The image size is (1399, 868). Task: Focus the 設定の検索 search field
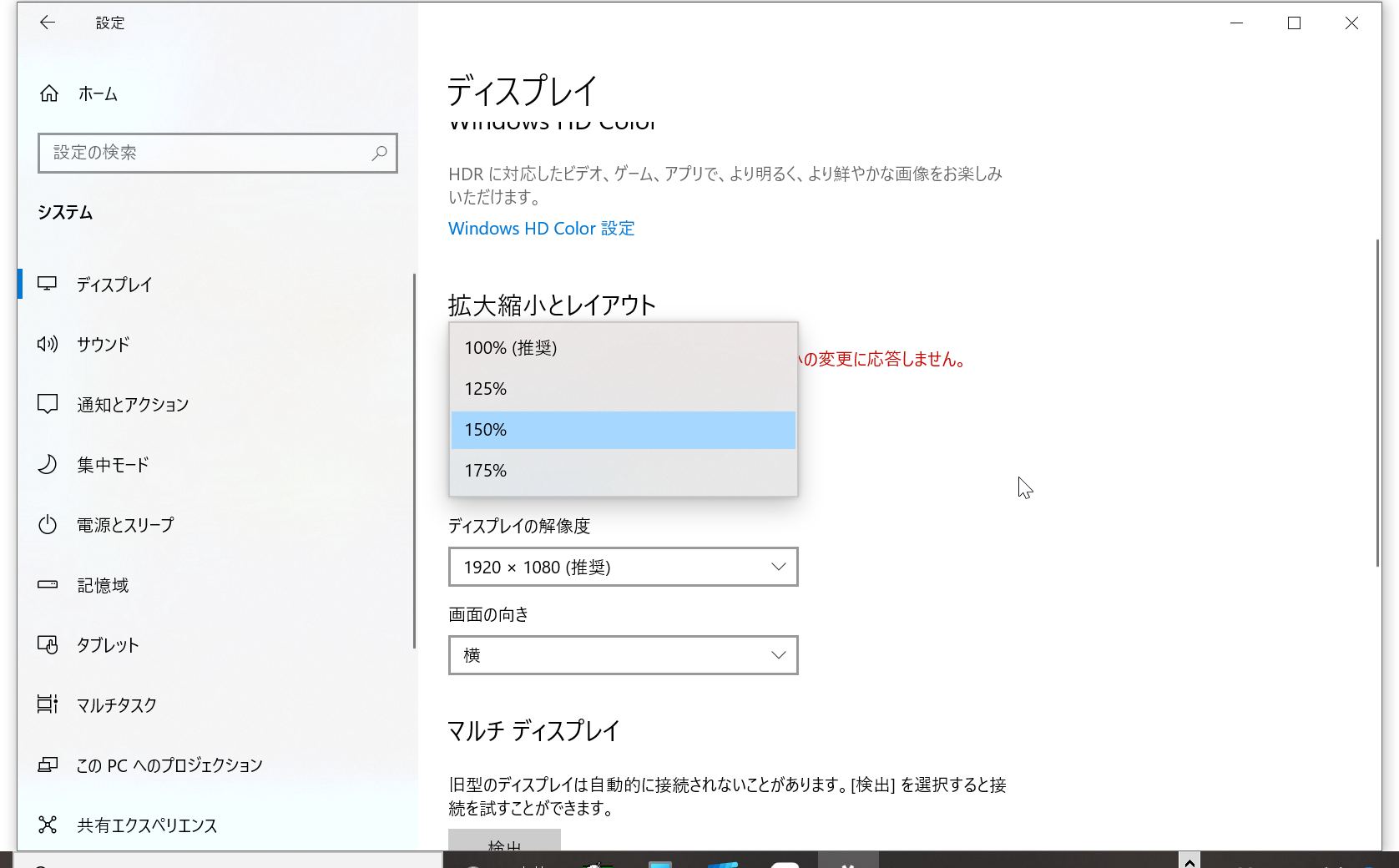pos(217,153)
